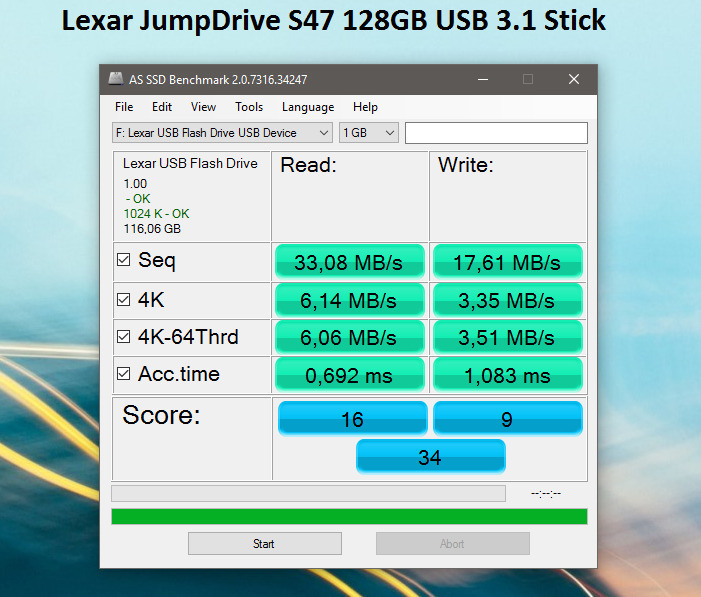
Task: Click the Read: column header
Action: pos(308,165)
